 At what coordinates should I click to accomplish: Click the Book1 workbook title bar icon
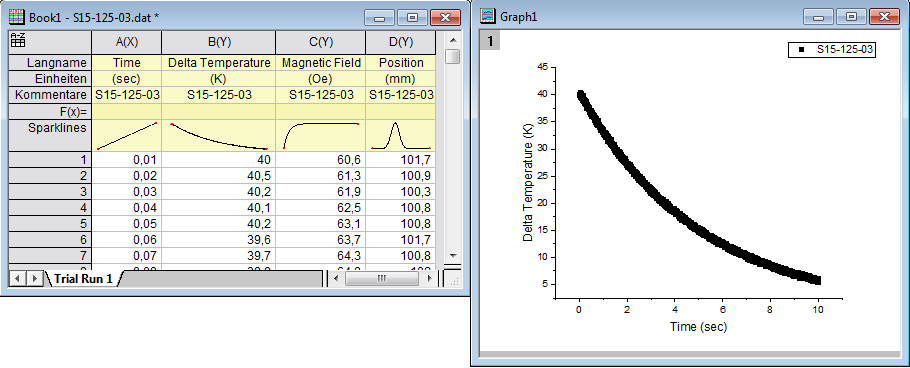click(x=17, y=17)
